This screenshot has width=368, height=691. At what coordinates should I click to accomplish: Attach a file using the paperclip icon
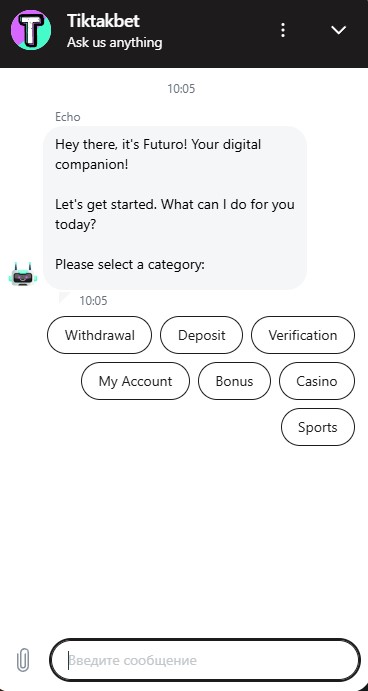pos(23,660)
